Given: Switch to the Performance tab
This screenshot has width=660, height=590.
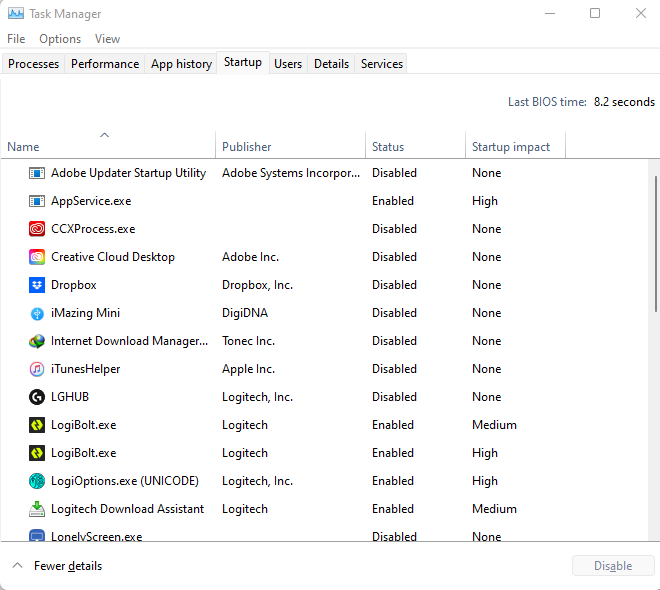Looking at the screenshot, I should tap(105, 64).
